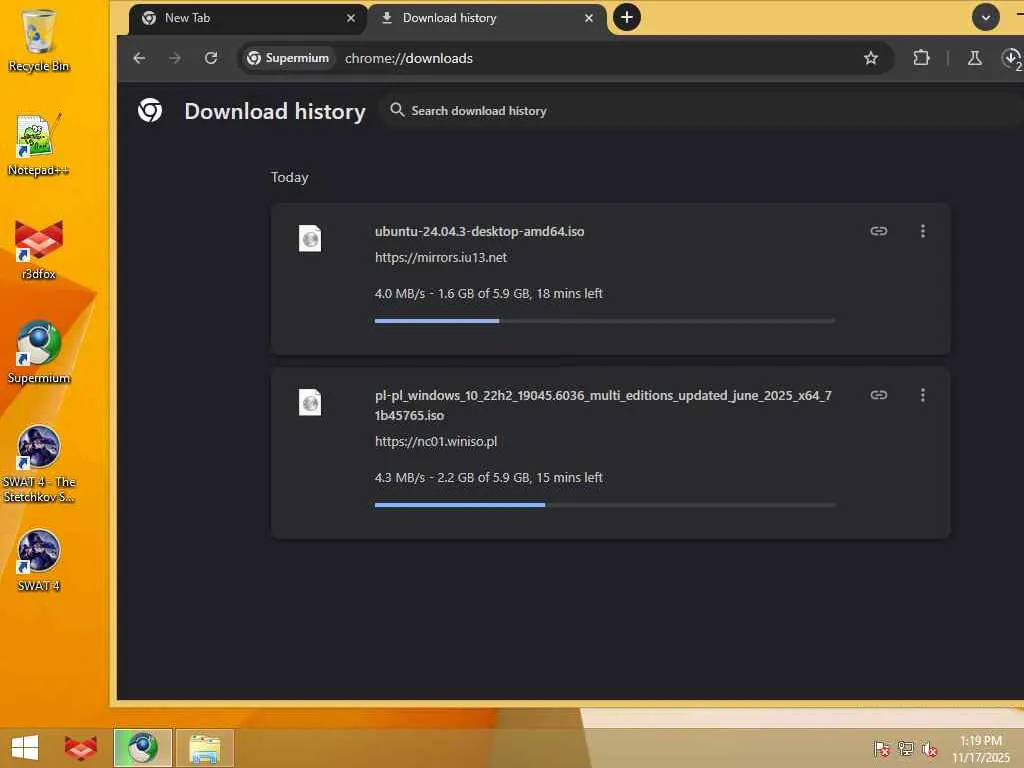Select the SWAT 4 desktop shortcut
Viewport: 1024px width, 768px height.
click(x=39, y=560)
